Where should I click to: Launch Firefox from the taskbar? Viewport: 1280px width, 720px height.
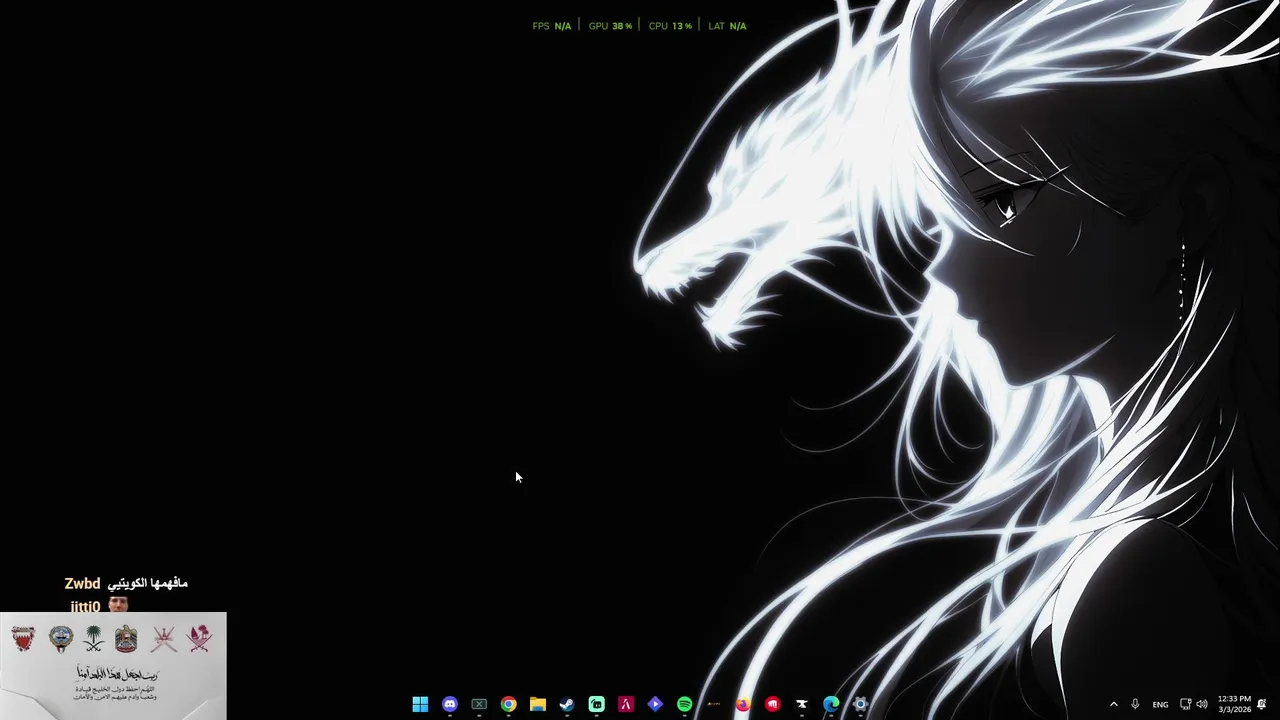pos(743,704)
